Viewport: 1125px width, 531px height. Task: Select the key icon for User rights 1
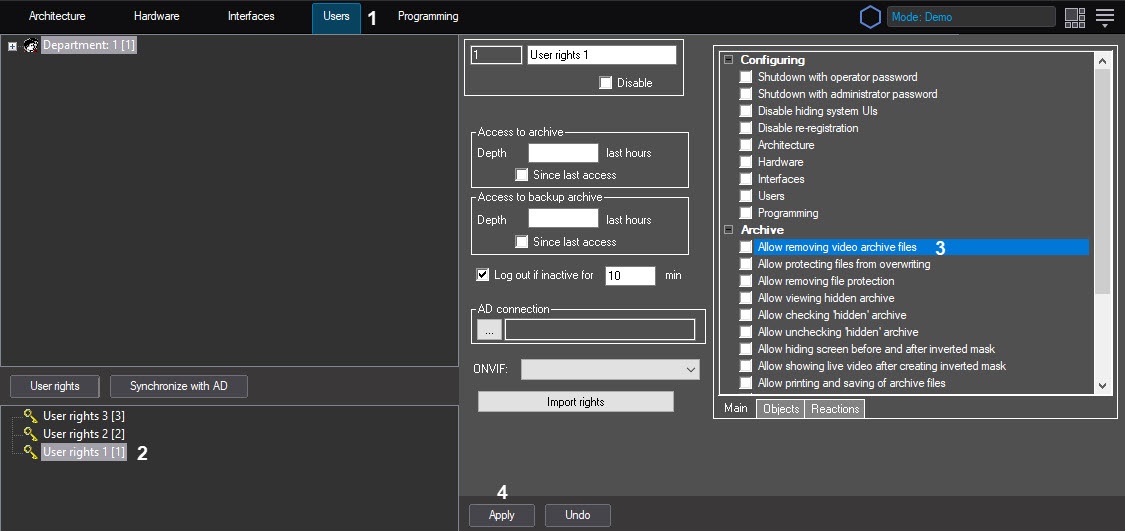[31, 452]
